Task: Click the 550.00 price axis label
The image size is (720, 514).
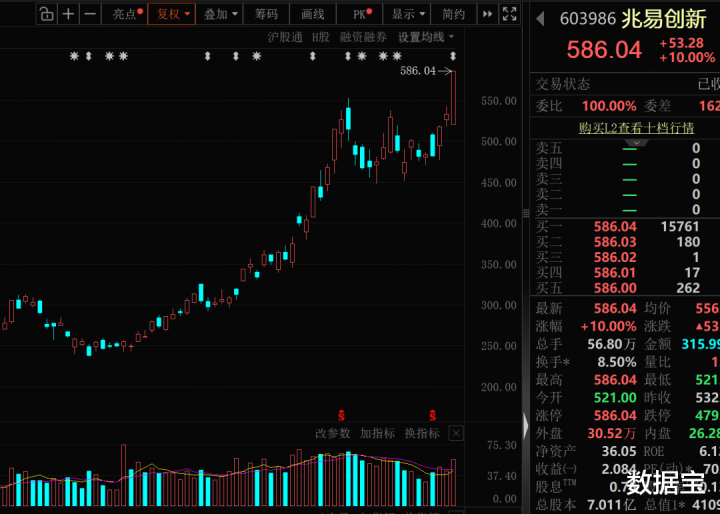Action: pyautogui.click(x=499, y=101)
